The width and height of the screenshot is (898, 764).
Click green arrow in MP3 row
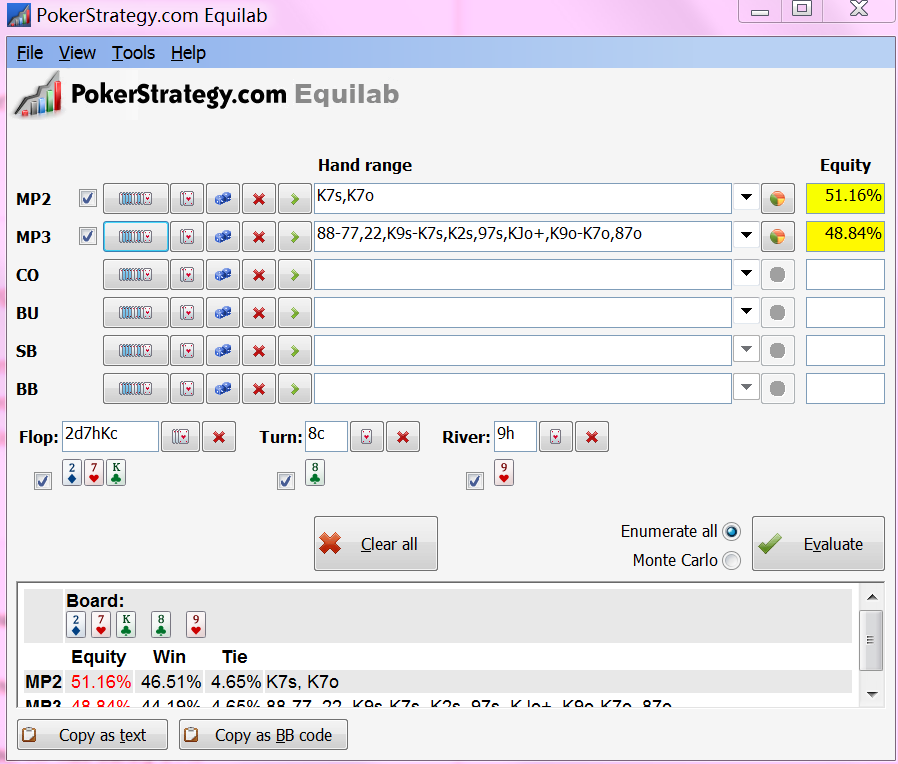(294, 237)
